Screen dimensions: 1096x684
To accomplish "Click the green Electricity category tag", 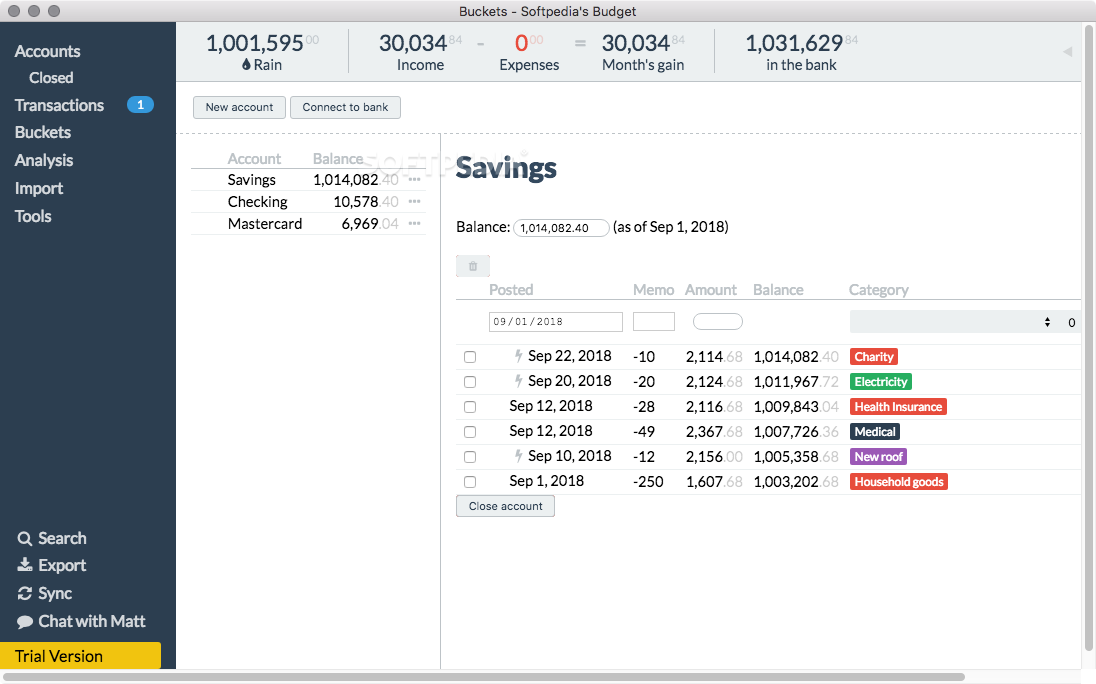I will 881,381.
